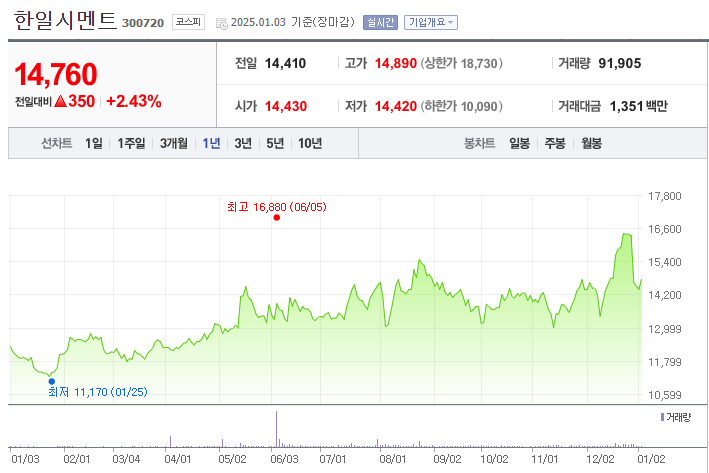
Task: Click the tall volume bar near 06/03
Action: point(276,429)
